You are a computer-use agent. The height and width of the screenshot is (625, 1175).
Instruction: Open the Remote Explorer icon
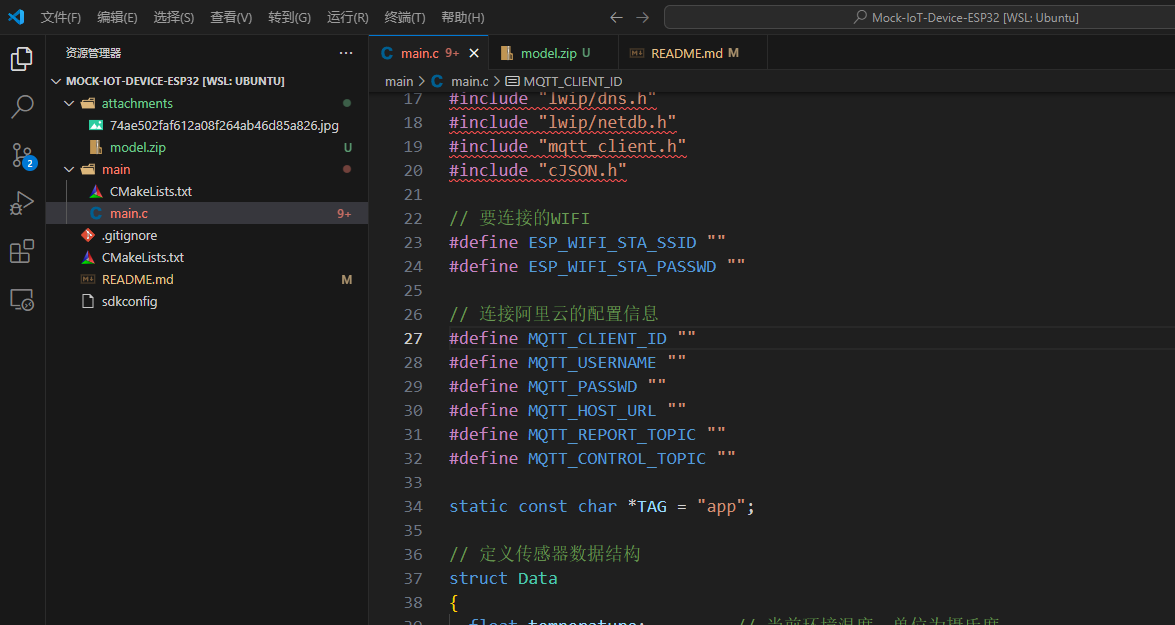[22, 299]
